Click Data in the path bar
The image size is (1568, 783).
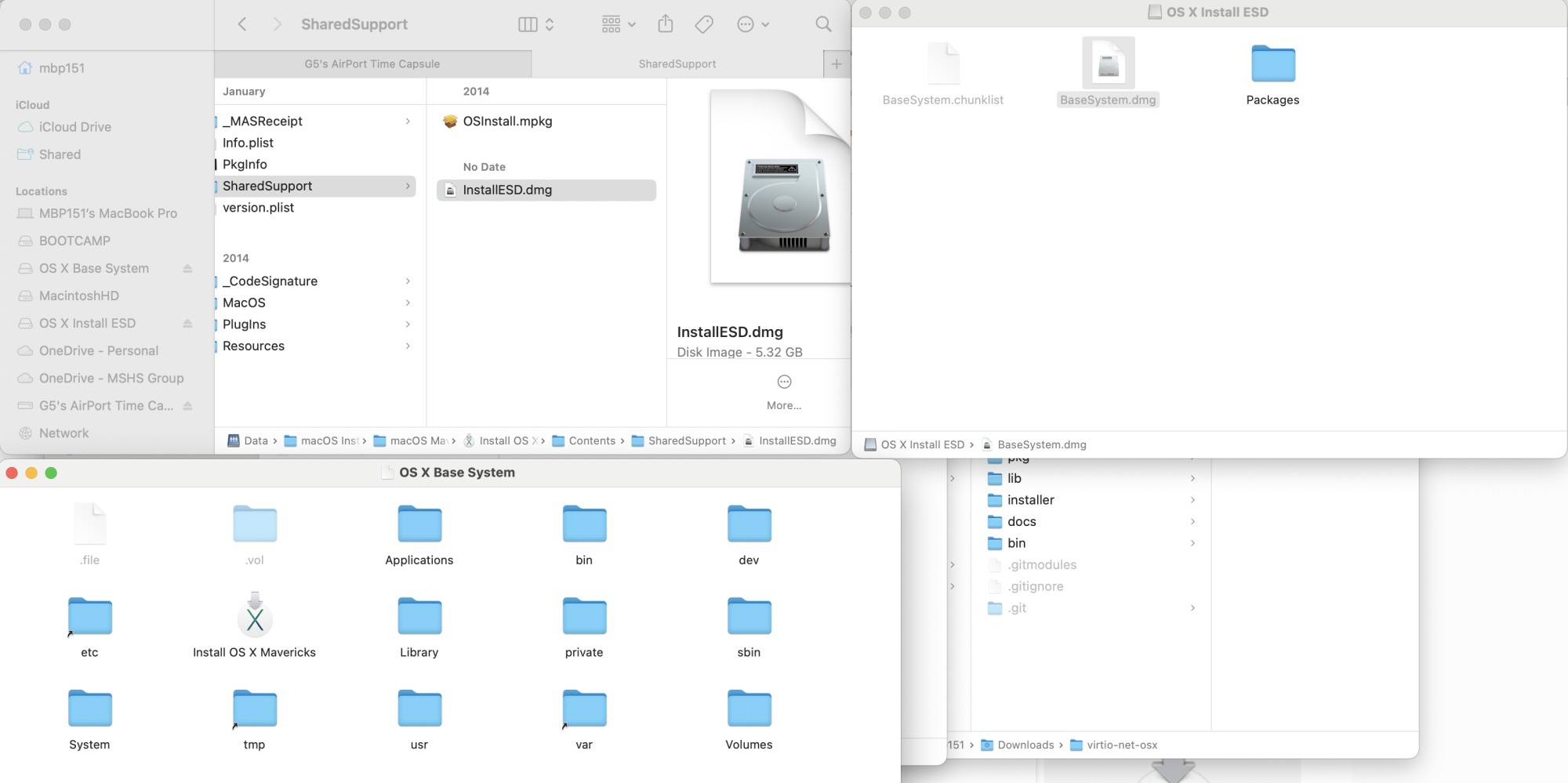tap(248, 440)
